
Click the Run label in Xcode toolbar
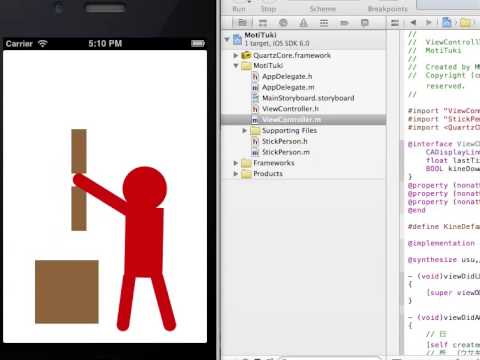pyautogui.click(x=239, y=9)
